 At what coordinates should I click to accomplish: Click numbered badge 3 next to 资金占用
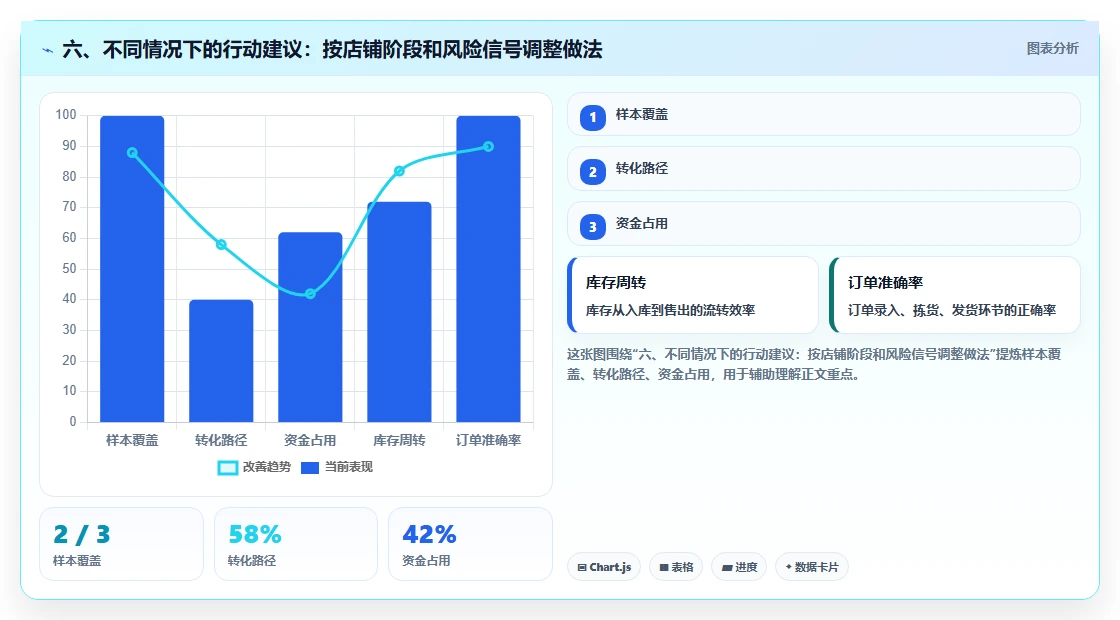point(593,226)
